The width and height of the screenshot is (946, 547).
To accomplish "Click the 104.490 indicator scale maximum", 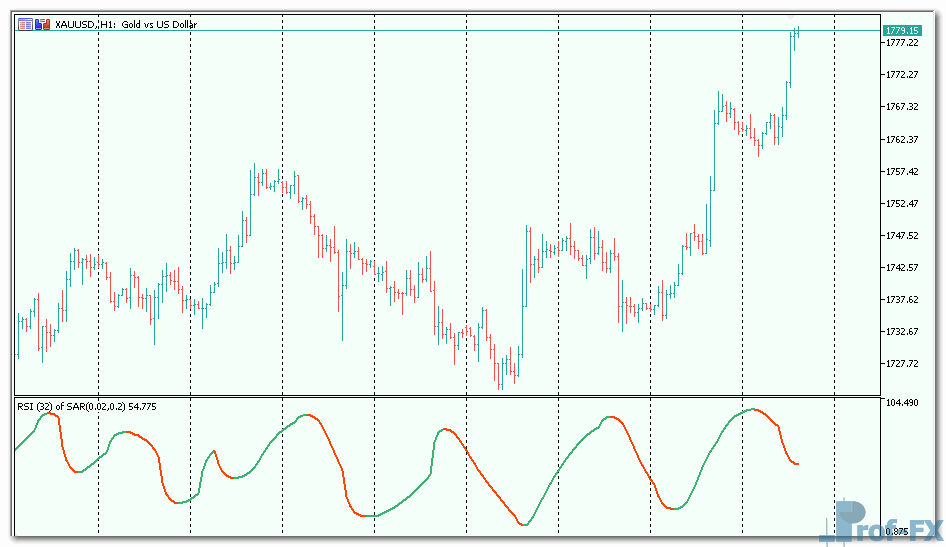I will 903,402.
